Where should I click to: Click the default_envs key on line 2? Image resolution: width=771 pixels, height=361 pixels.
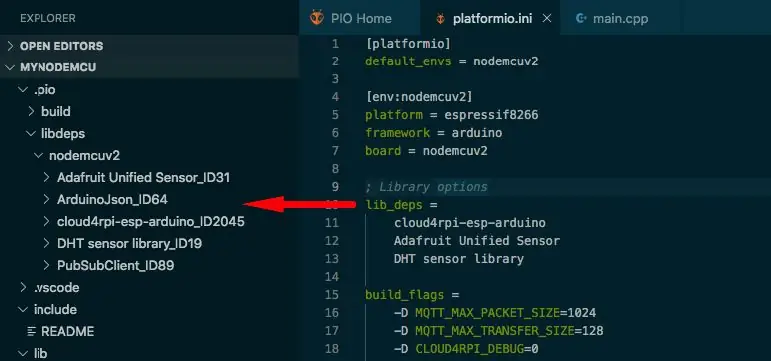(x=408, y=61)
